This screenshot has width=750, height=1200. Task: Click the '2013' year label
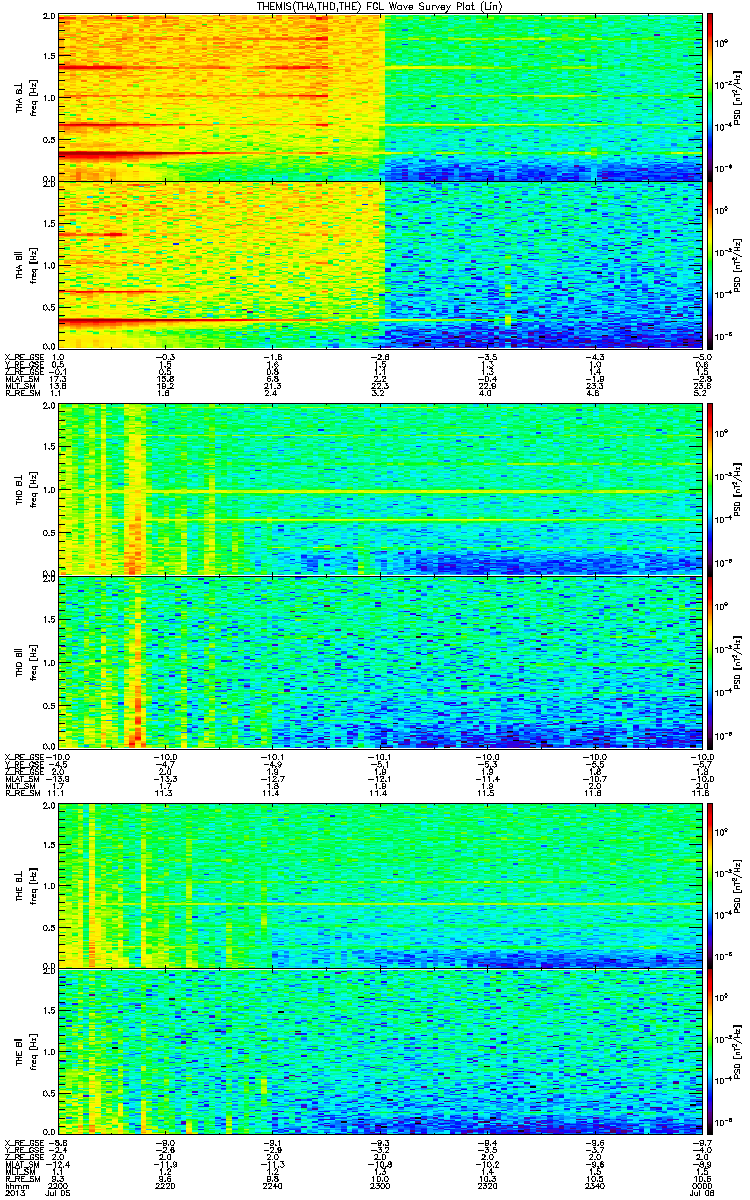tap(14, 1195)
